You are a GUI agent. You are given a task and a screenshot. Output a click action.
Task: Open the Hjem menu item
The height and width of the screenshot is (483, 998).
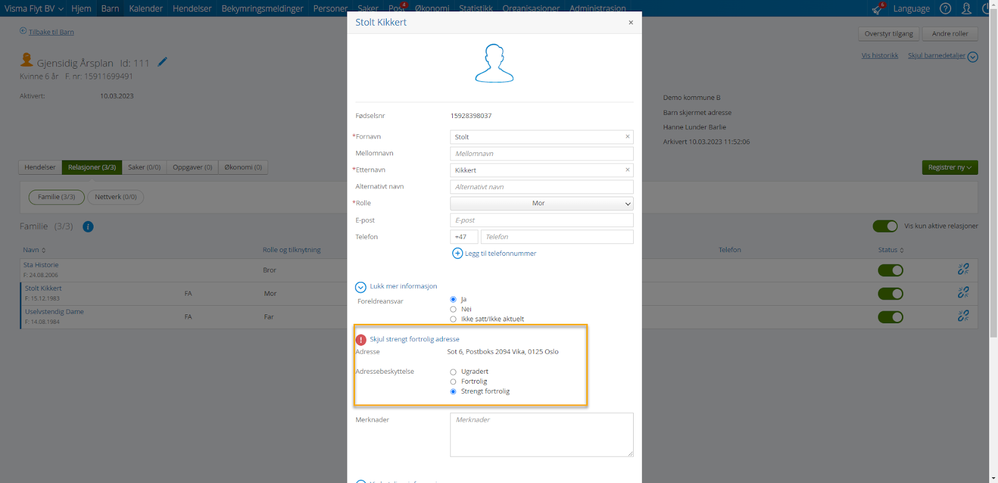click(x=81, y=8)
